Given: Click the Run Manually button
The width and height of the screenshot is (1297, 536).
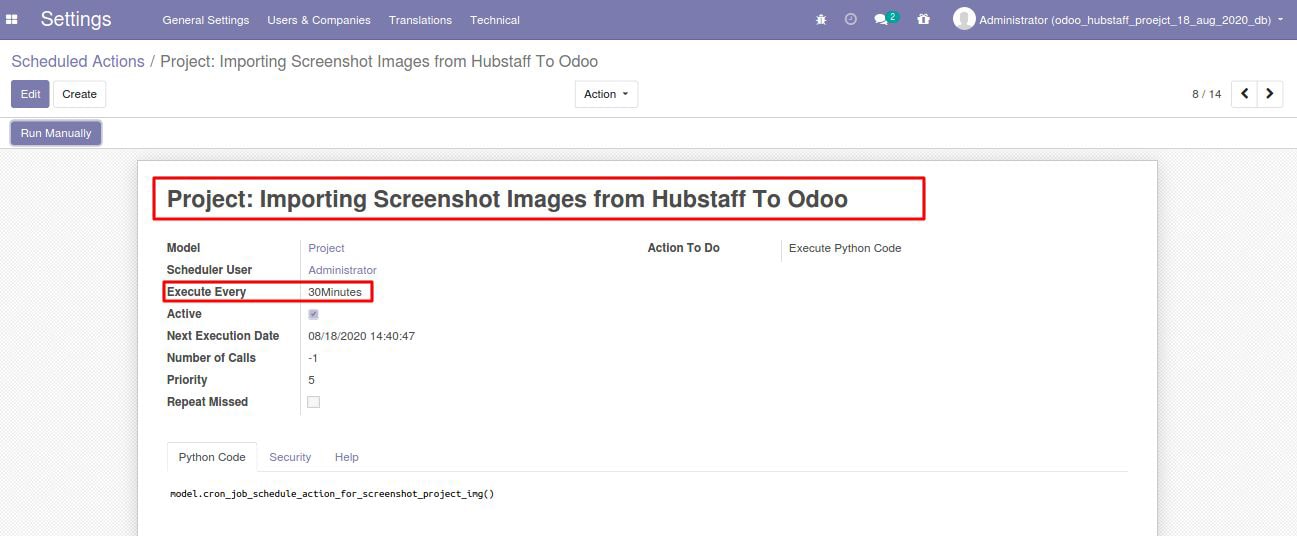Looking at the screenshot, I should click(56, 133).
